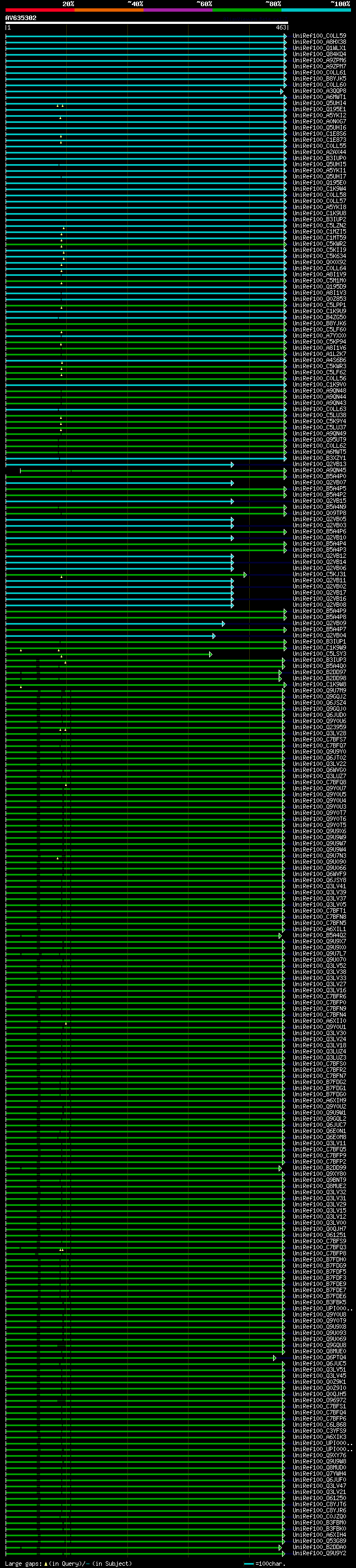This screenshot has width=356, height=1568.
Task: Open hit UniRef100_C0LL59
Action: pos(319,36)
